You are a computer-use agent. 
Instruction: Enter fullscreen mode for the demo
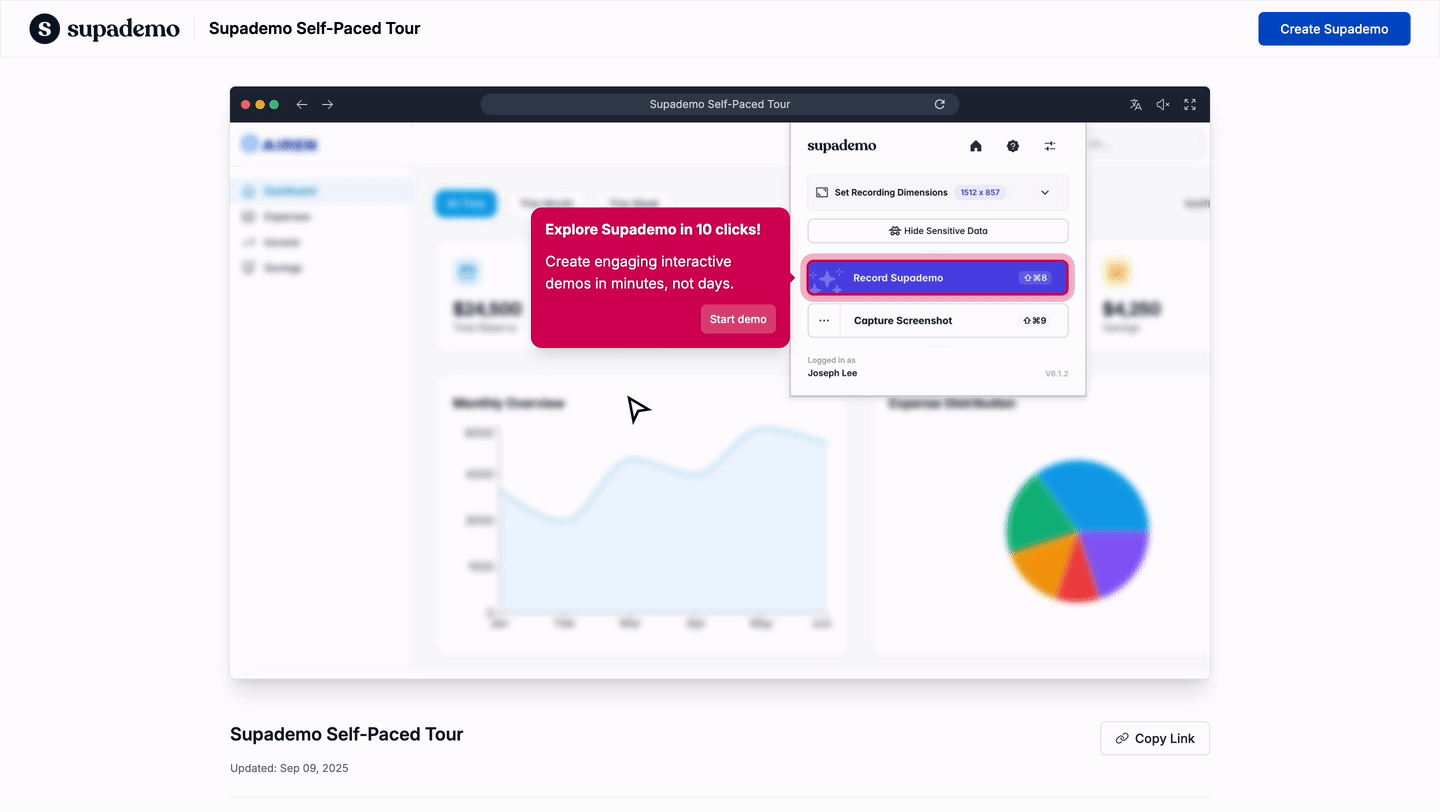[1190, 104]
